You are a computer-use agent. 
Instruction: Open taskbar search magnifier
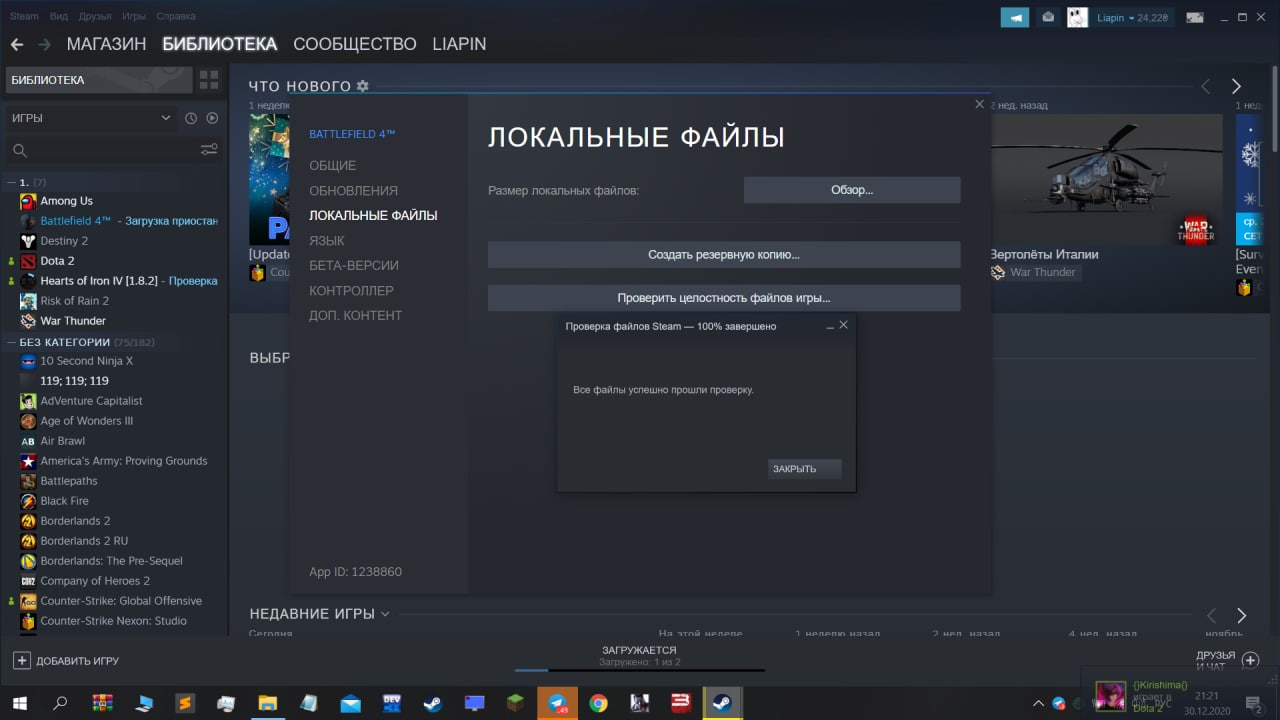(60, 703)
